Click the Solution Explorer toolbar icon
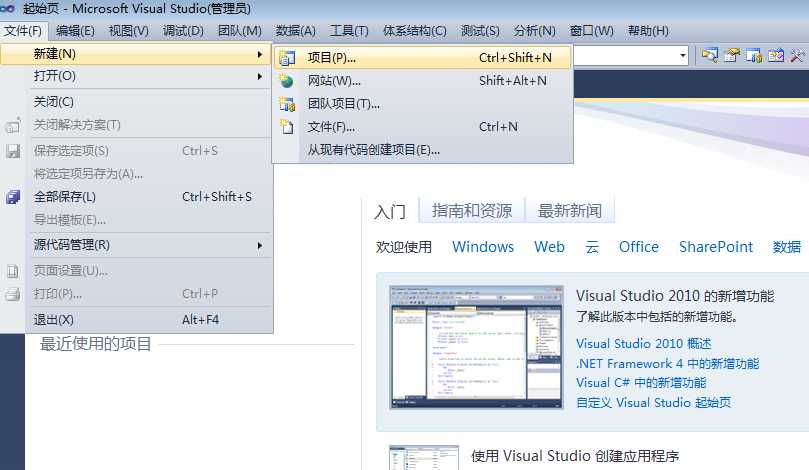The height and width of the screenshot is (470, 809). tap(709, 55)
